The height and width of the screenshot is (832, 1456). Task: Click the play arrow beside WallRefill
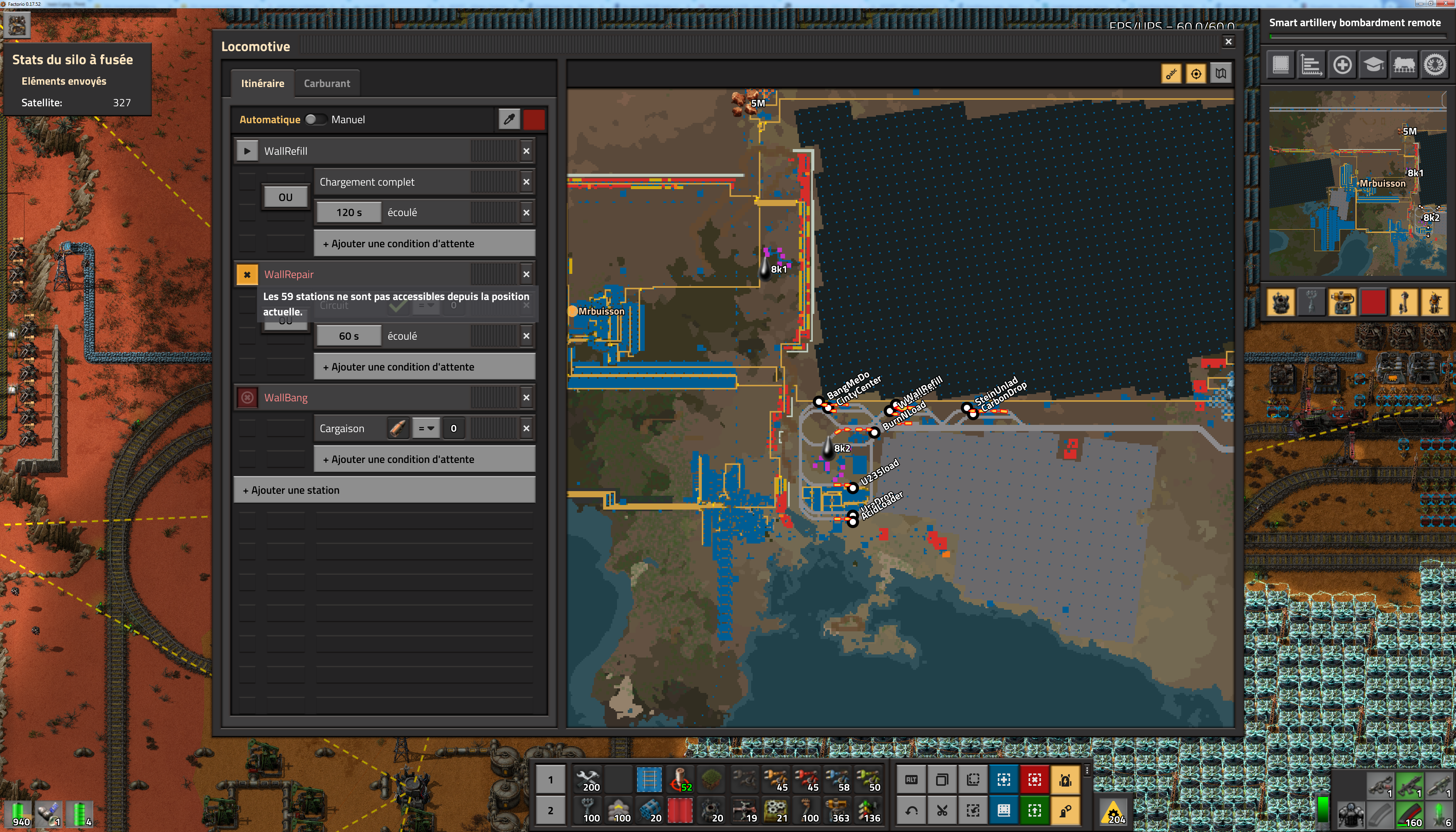tap(247, 151)
